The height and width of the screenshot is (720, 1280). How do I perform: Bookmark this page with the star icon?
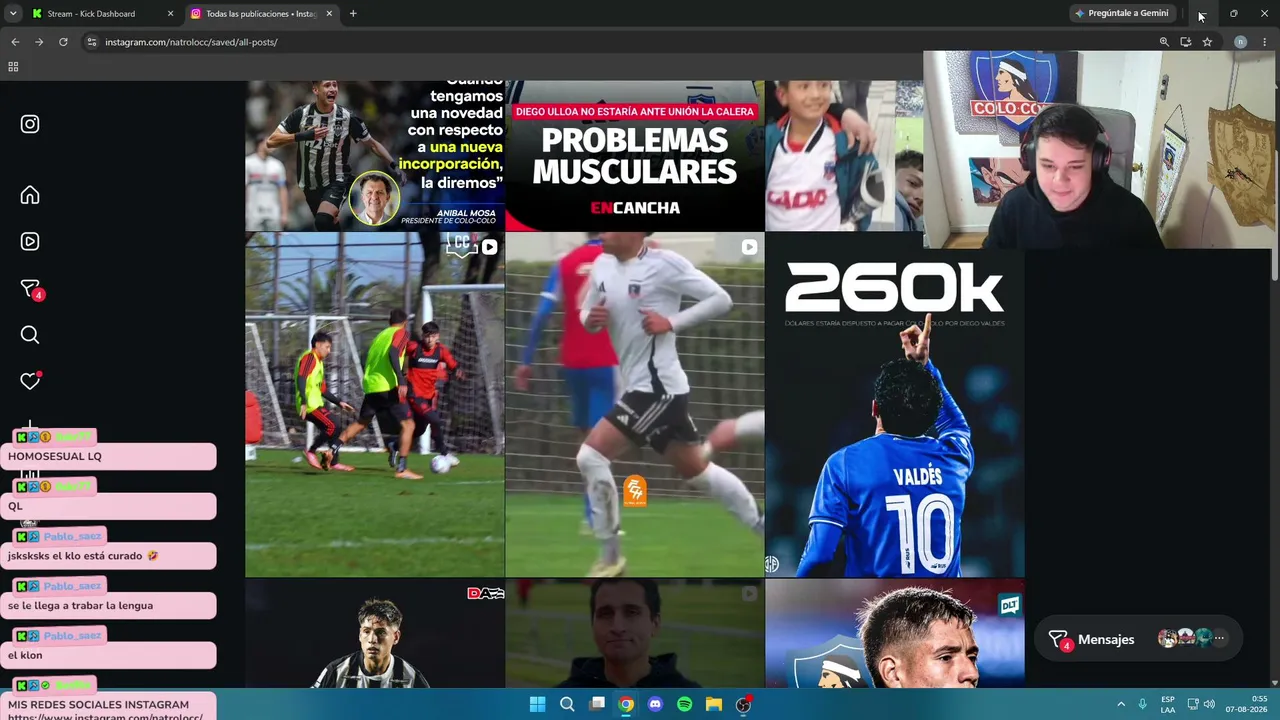[1207, 42]
